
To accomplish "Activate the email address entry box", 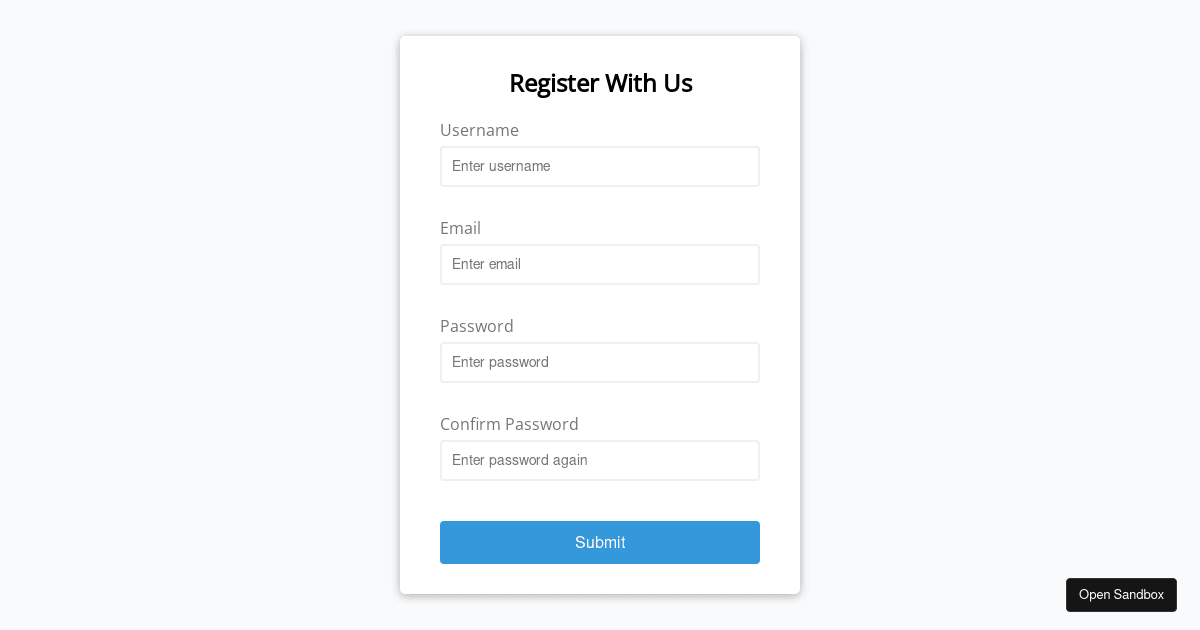I will pos(600,264).
